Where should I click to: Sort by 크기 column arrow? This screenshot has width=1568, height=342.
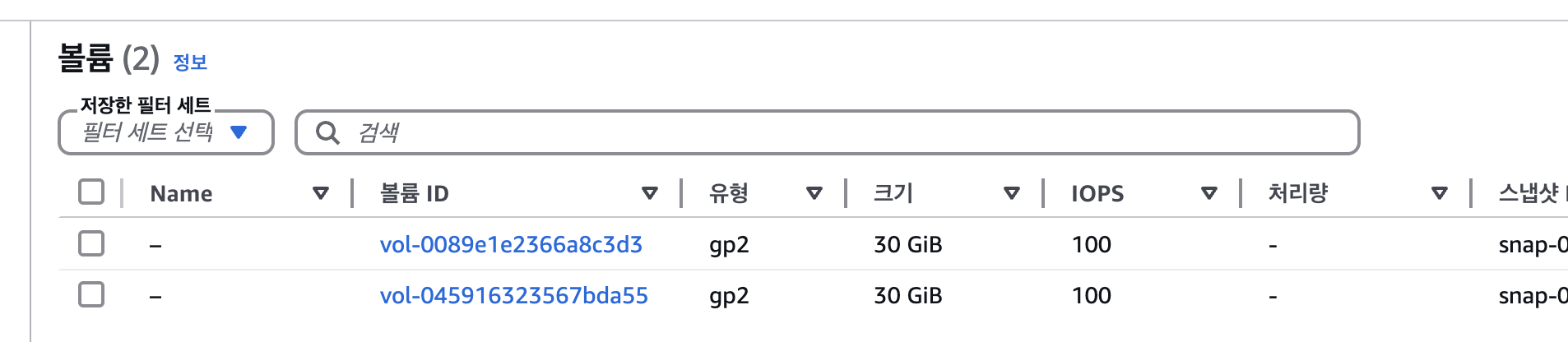coord(1012,193)
